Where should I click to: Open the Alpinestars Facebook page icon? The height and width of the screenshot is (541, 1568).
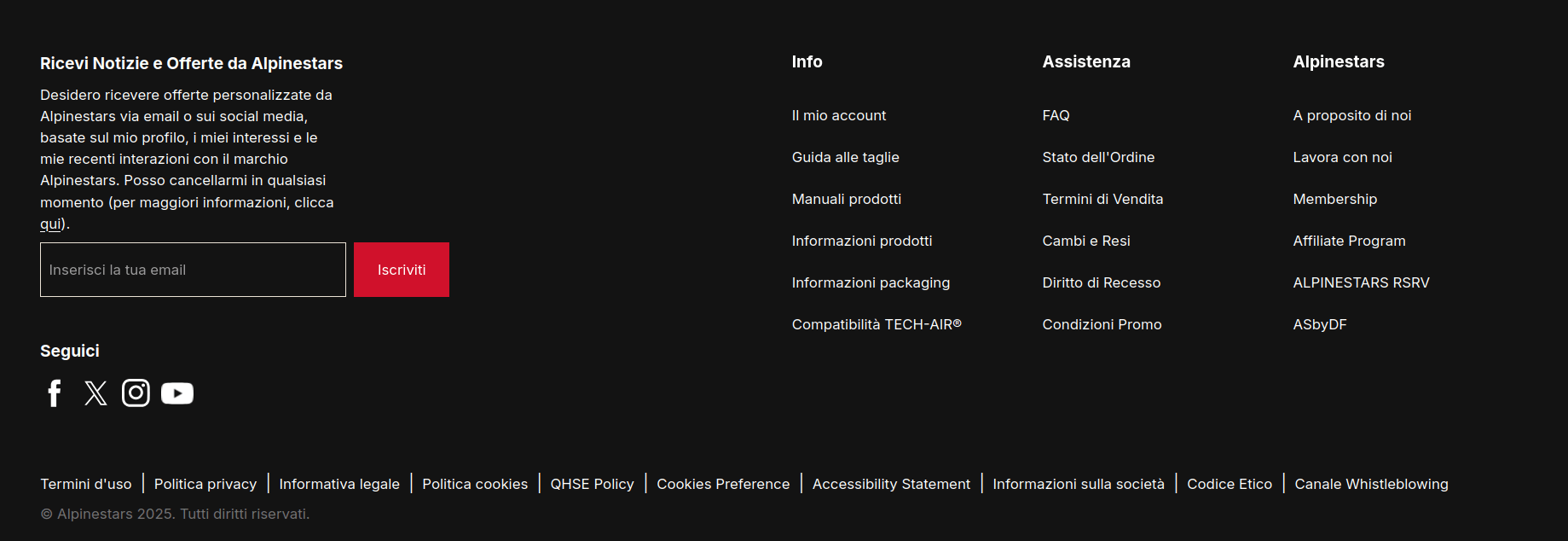click(55, 393)
